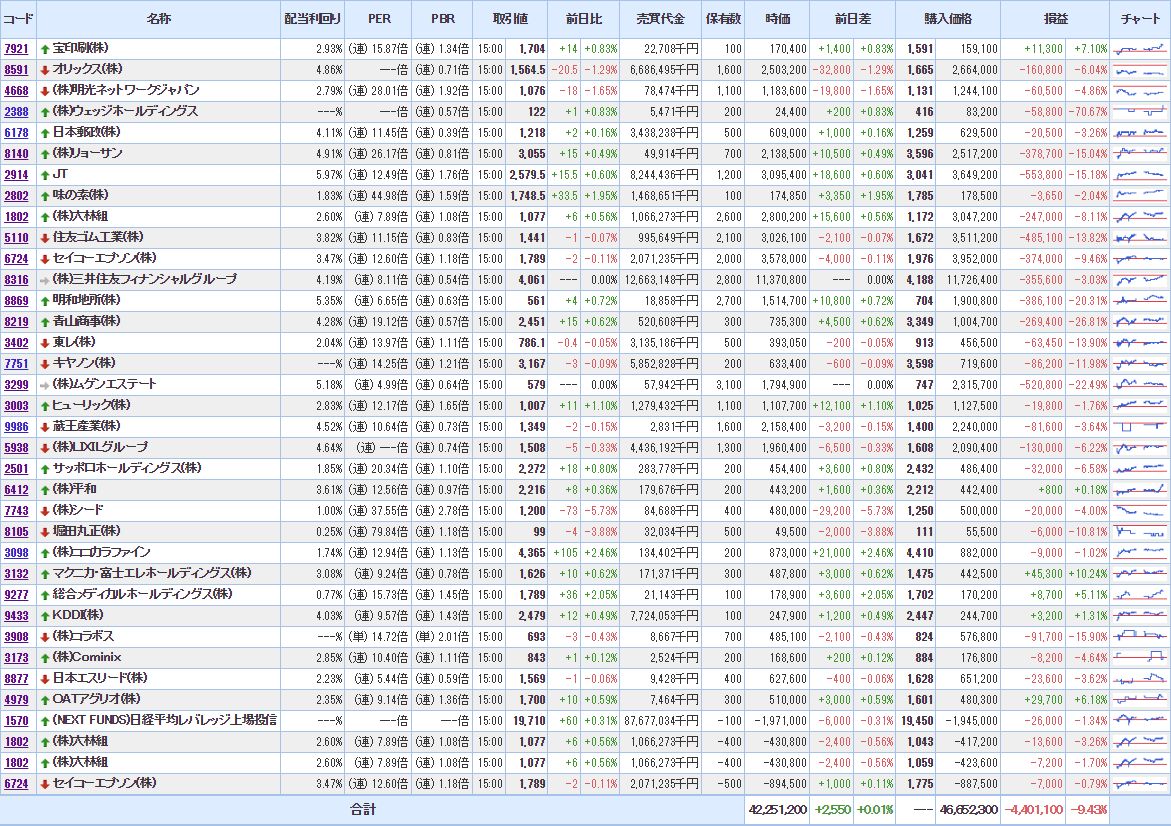The width and height of the screenshot is (1171, 826).
Task: Click the down arrow icon next to キヤノン(株)
Action: click(x=45, y=363)
